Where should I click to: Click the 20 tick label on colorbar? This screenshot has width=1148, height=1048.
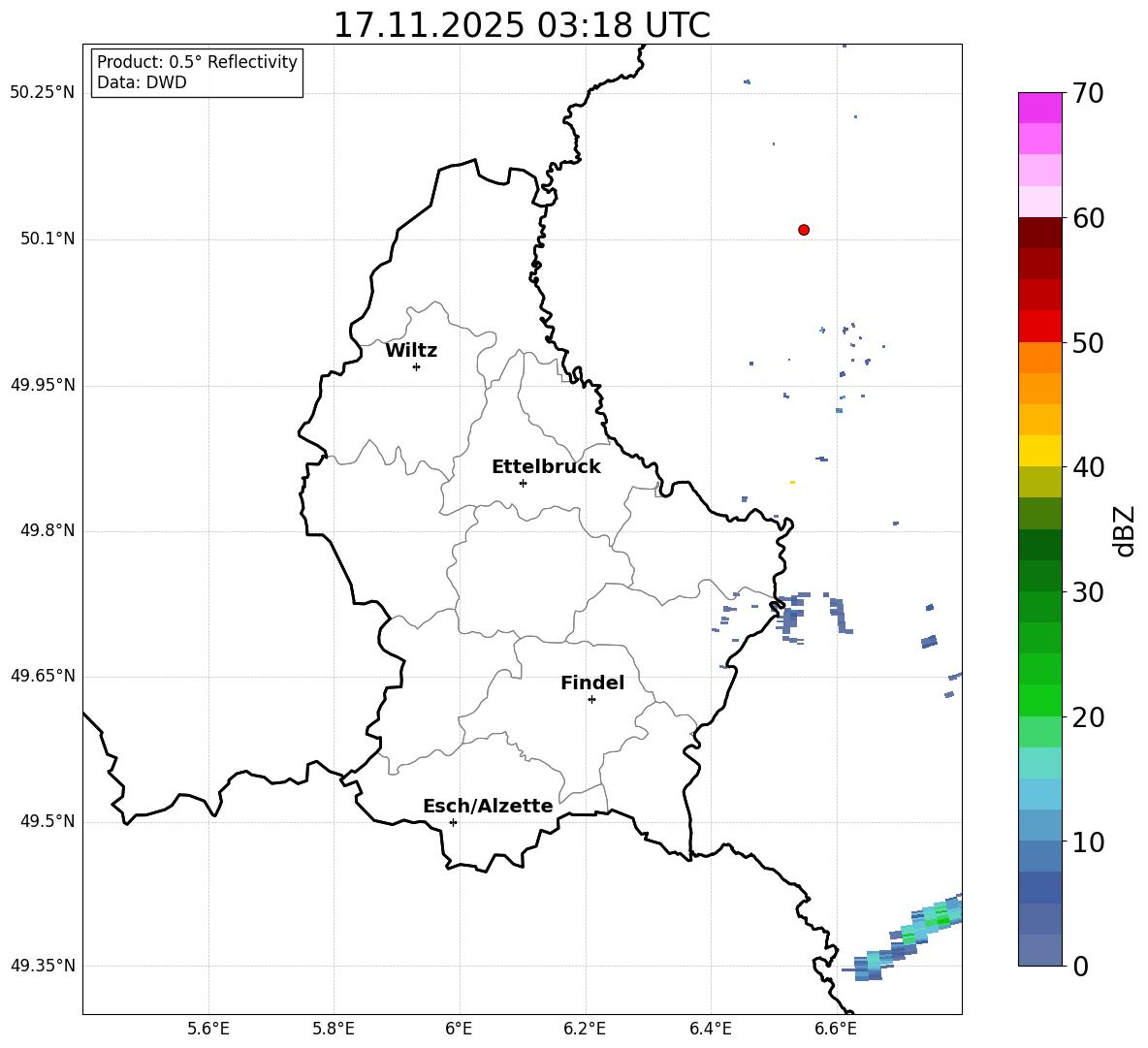coord(1088,716)
